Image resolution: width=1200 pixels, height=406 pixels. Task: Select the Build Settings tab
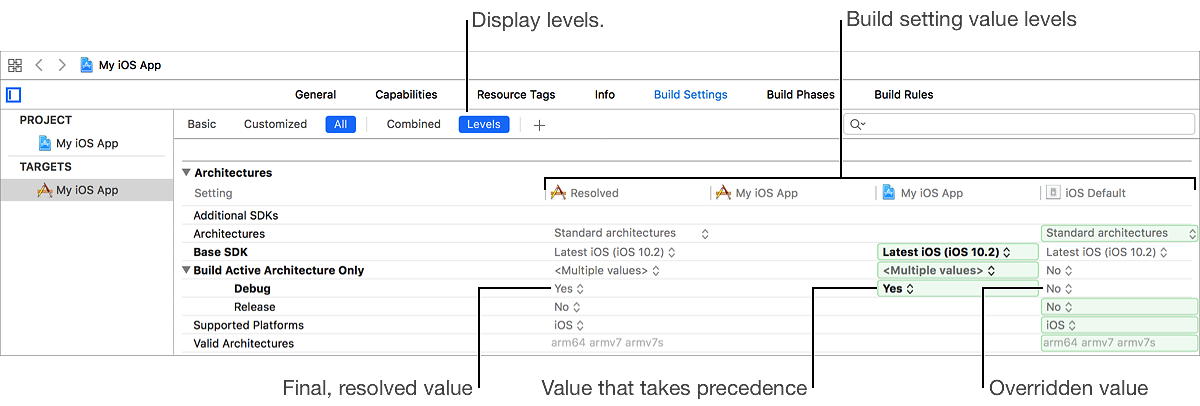tap(691, 95)
